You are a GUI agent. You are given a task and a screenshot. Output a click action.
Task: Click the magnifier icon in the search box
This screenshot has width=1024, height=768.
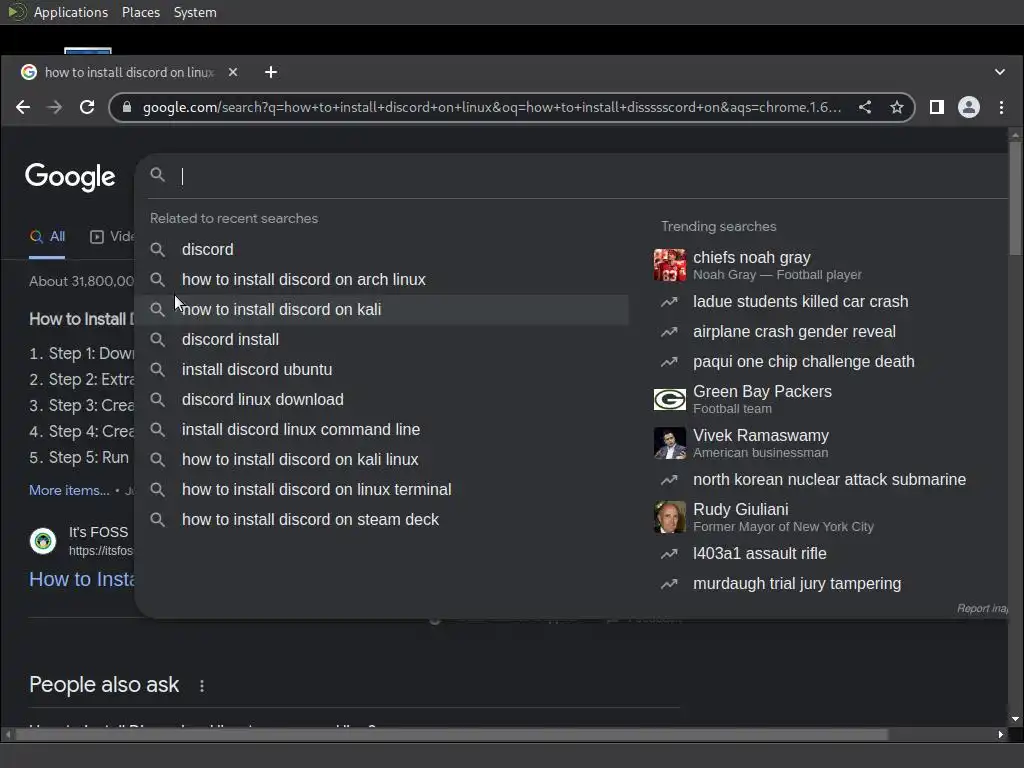157,175
